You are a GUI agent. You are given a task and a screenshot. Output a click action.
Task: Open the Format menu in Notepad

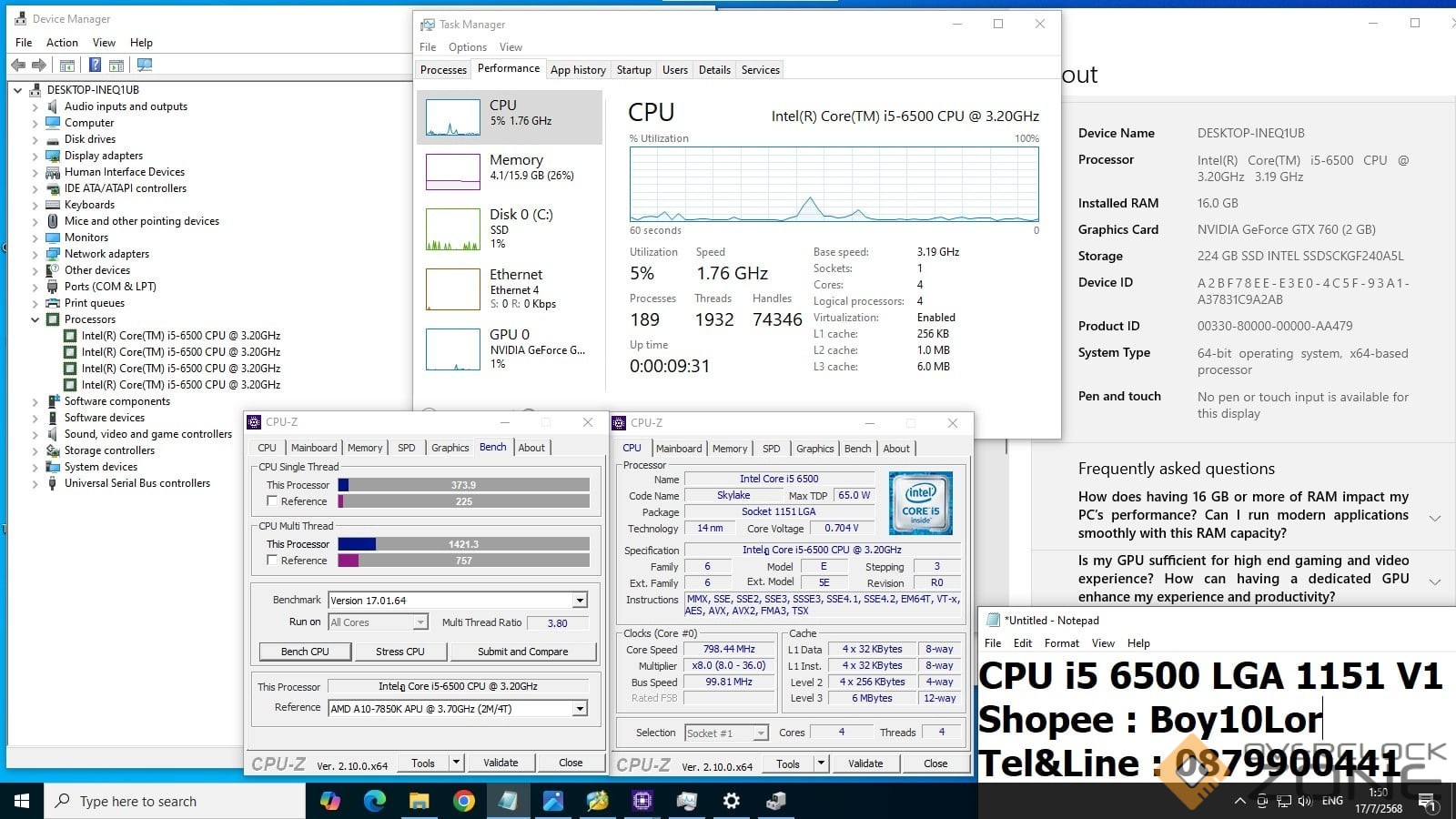coord(1062,643)
